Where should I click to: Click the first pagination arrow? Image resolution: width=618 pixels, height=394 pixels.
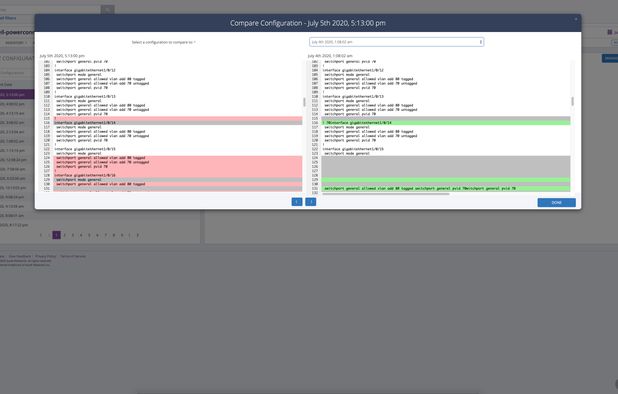[x=41, y=235]
